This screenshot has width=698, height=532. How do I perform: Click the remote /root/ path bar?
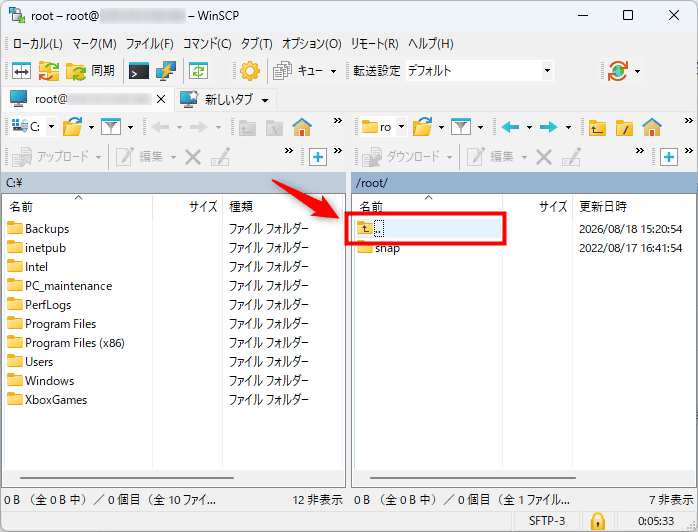tap(524, 183)
